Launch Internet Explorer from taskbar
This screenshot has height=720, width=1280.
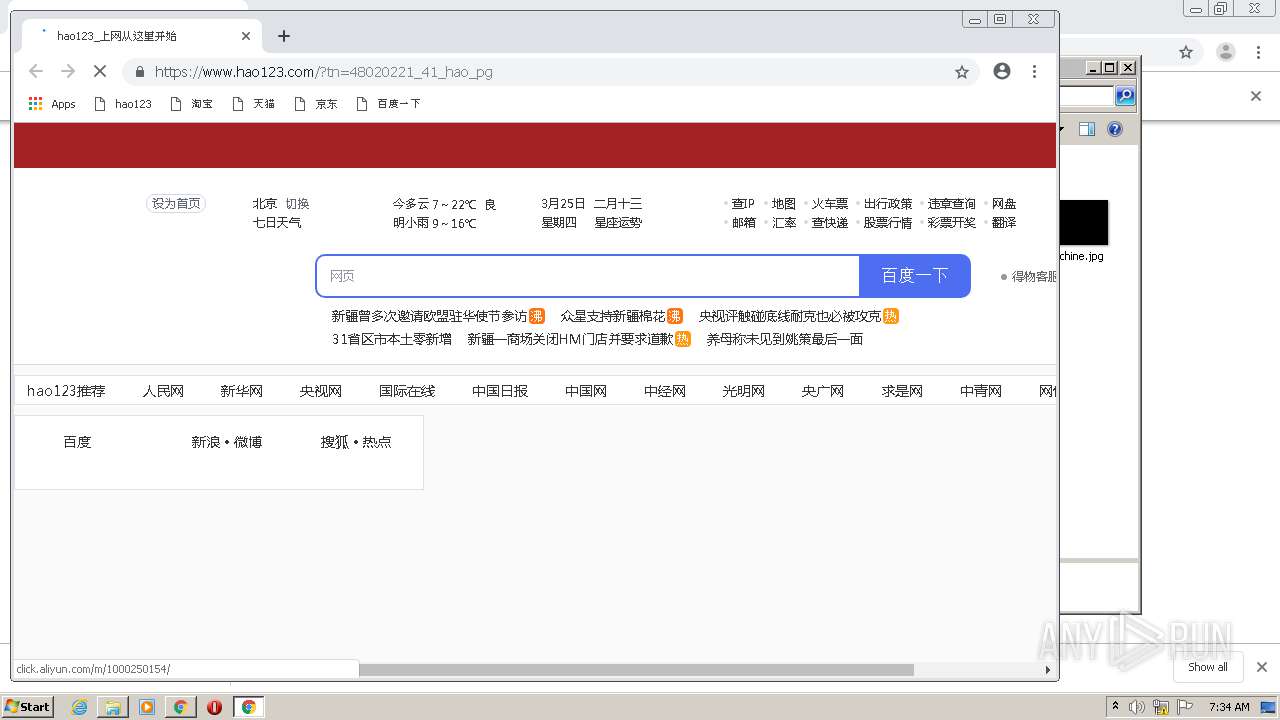79,707
